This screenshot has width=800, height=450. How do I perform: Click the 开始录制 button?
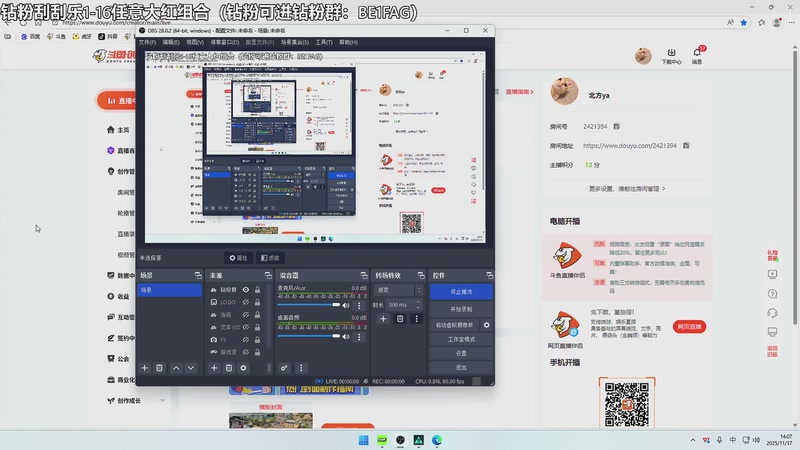click(x=461, y=309)
